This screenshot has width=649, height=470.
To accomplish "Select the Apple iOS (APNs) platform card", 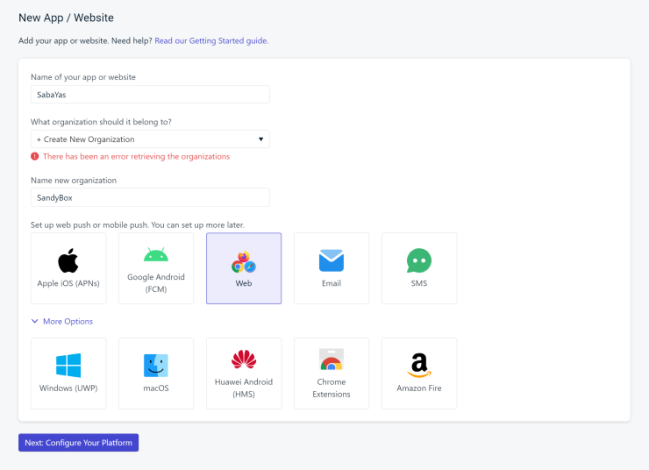I will 68,268.
